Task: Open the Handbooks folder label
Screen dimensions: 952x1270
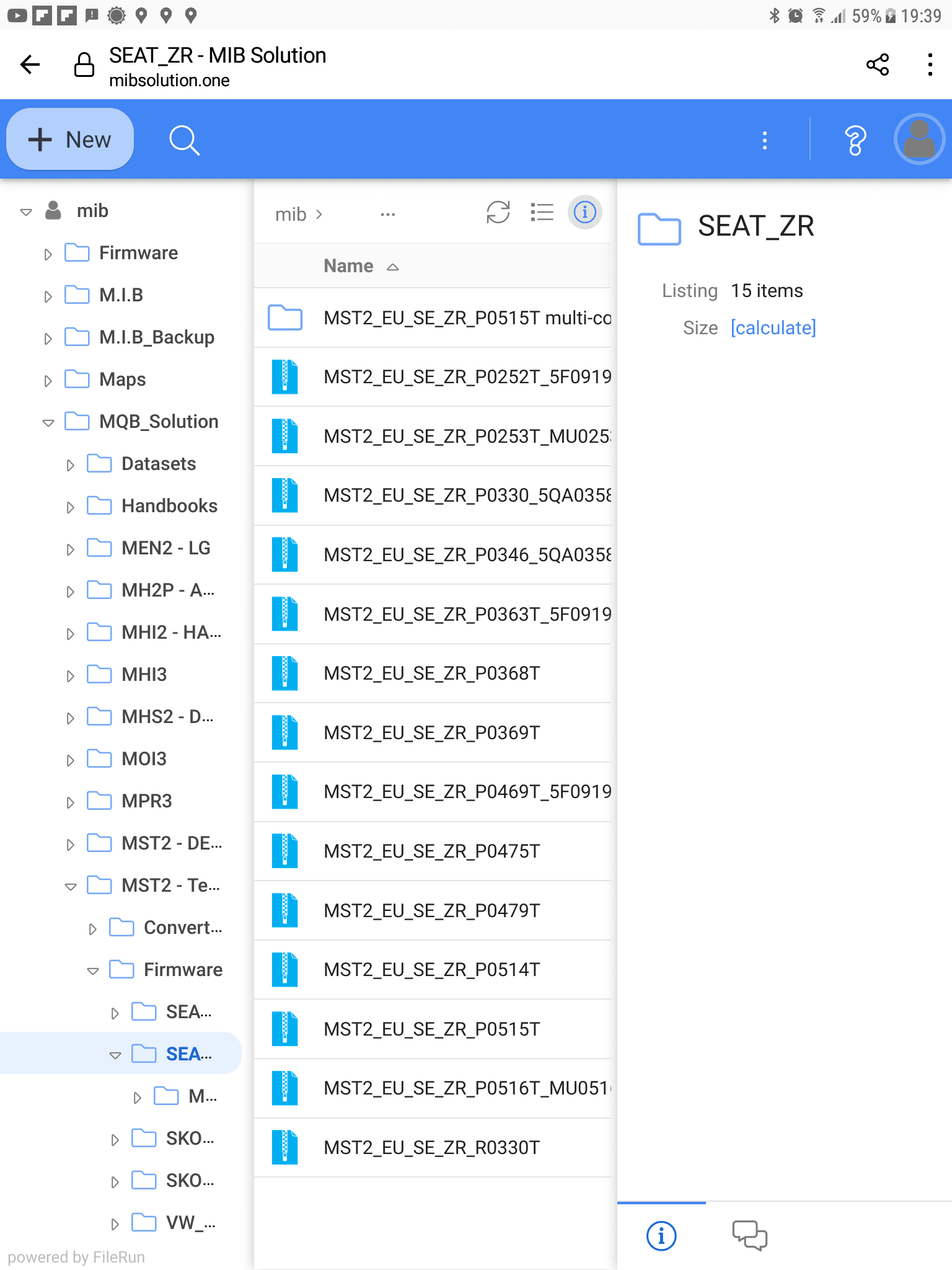Action: 169,505
